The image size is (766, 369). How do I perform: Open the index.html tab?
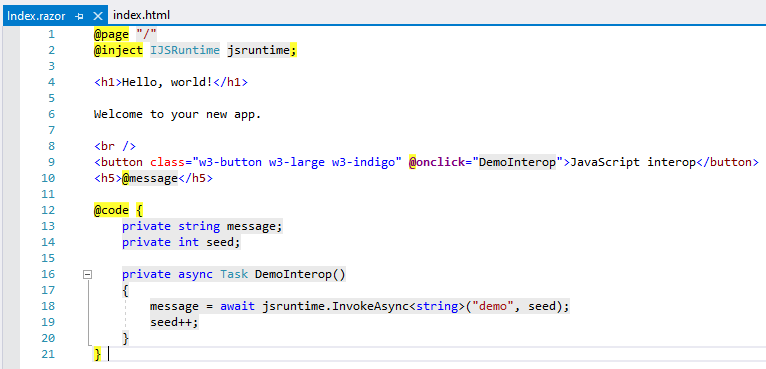point(141,15)
